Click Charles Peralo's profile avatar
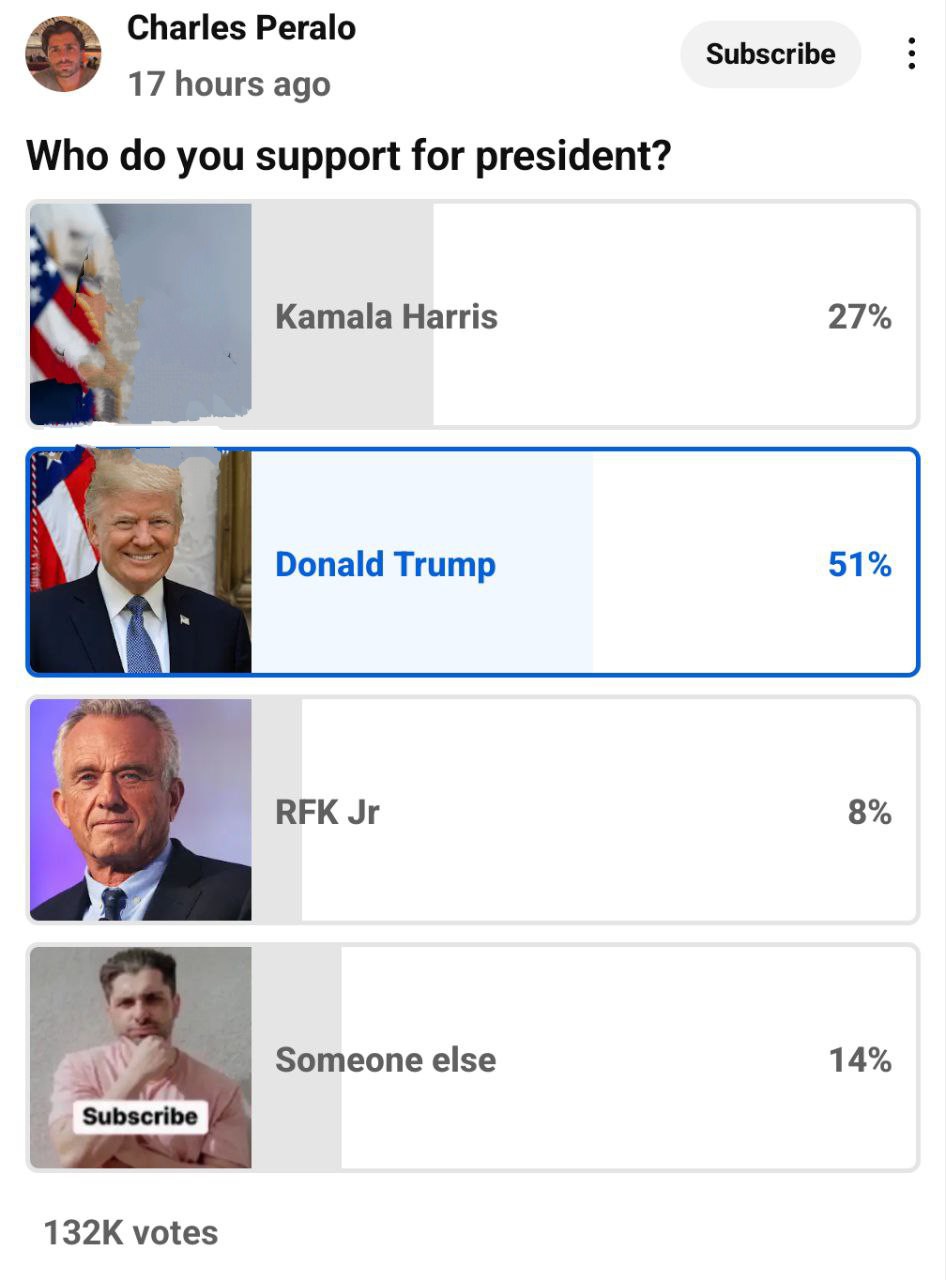This screenshot has height=1280, width=946. tap(63, 54)
